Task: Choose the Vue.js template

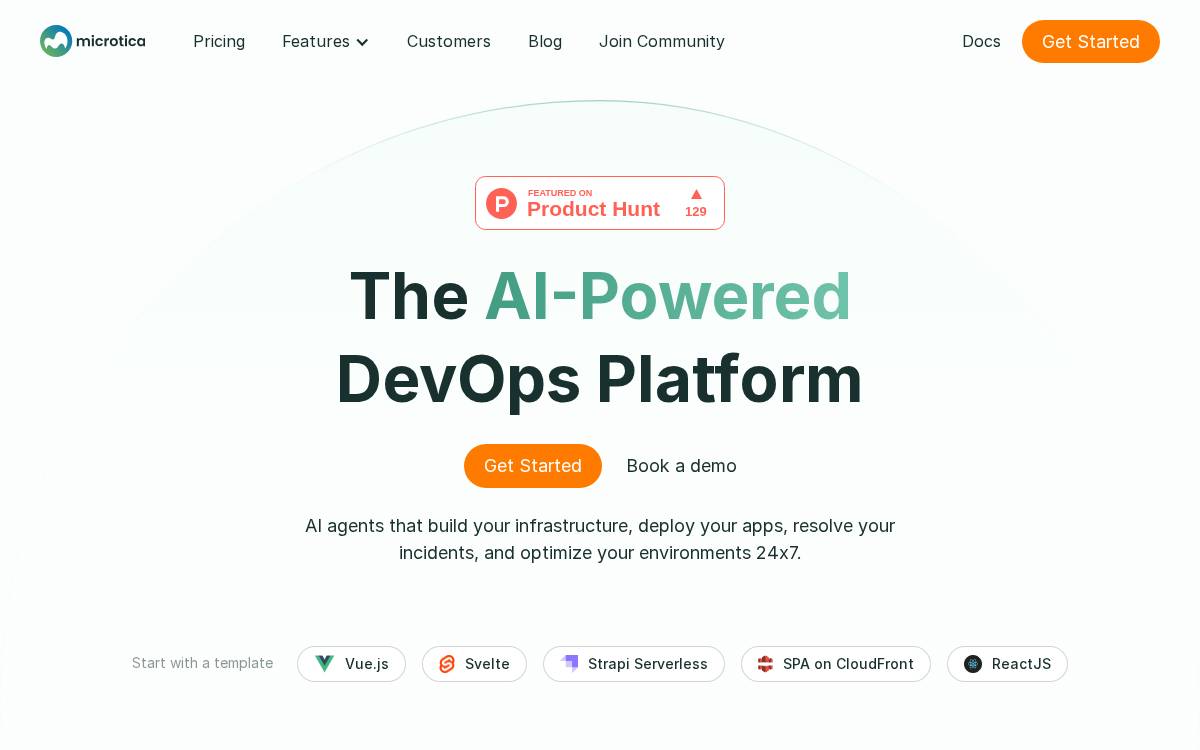Action: coord(351,664)
